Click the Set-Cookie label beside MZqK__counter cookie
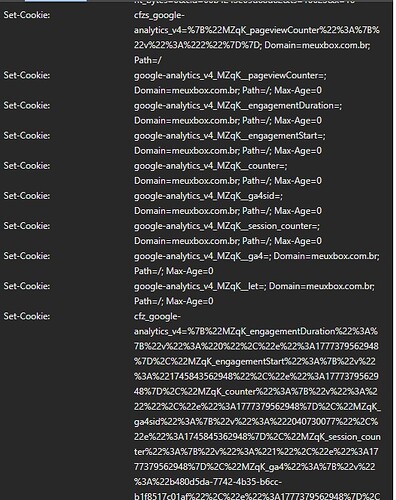This screenshot has width=396, height=500. [x=27, y=166]
